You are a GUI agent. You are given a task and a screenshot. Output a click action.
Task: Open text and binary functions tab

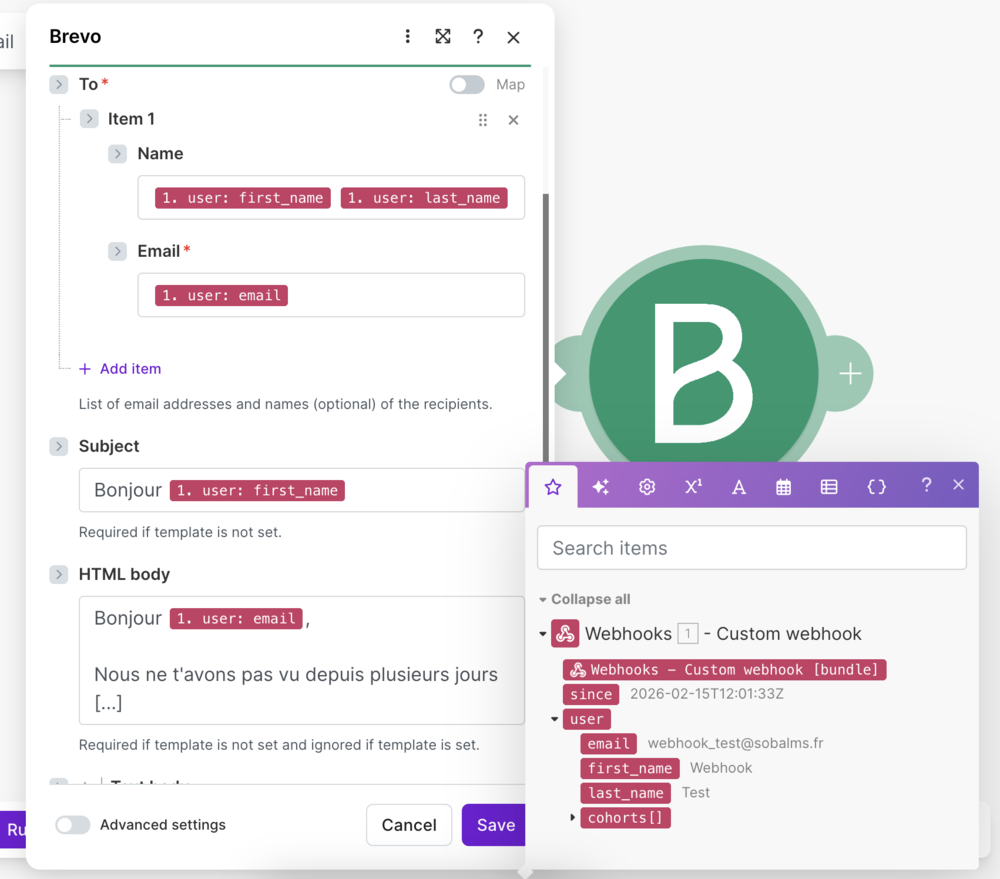(x=739, y=487)
